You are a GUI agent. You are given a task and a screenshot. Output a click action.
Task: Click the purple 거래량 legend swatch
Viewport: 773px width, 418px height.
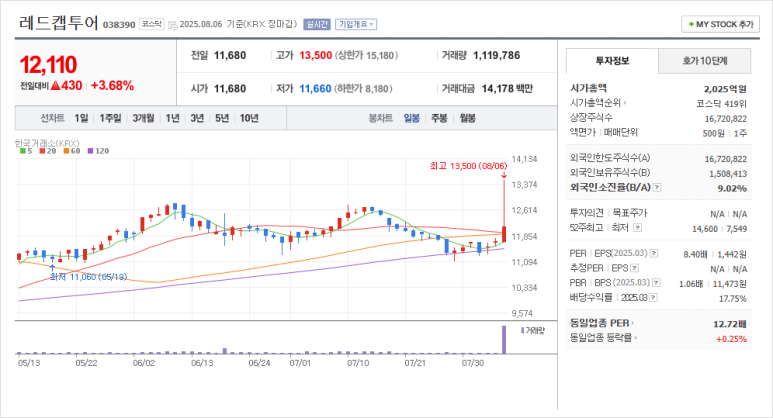coord(523,330)
